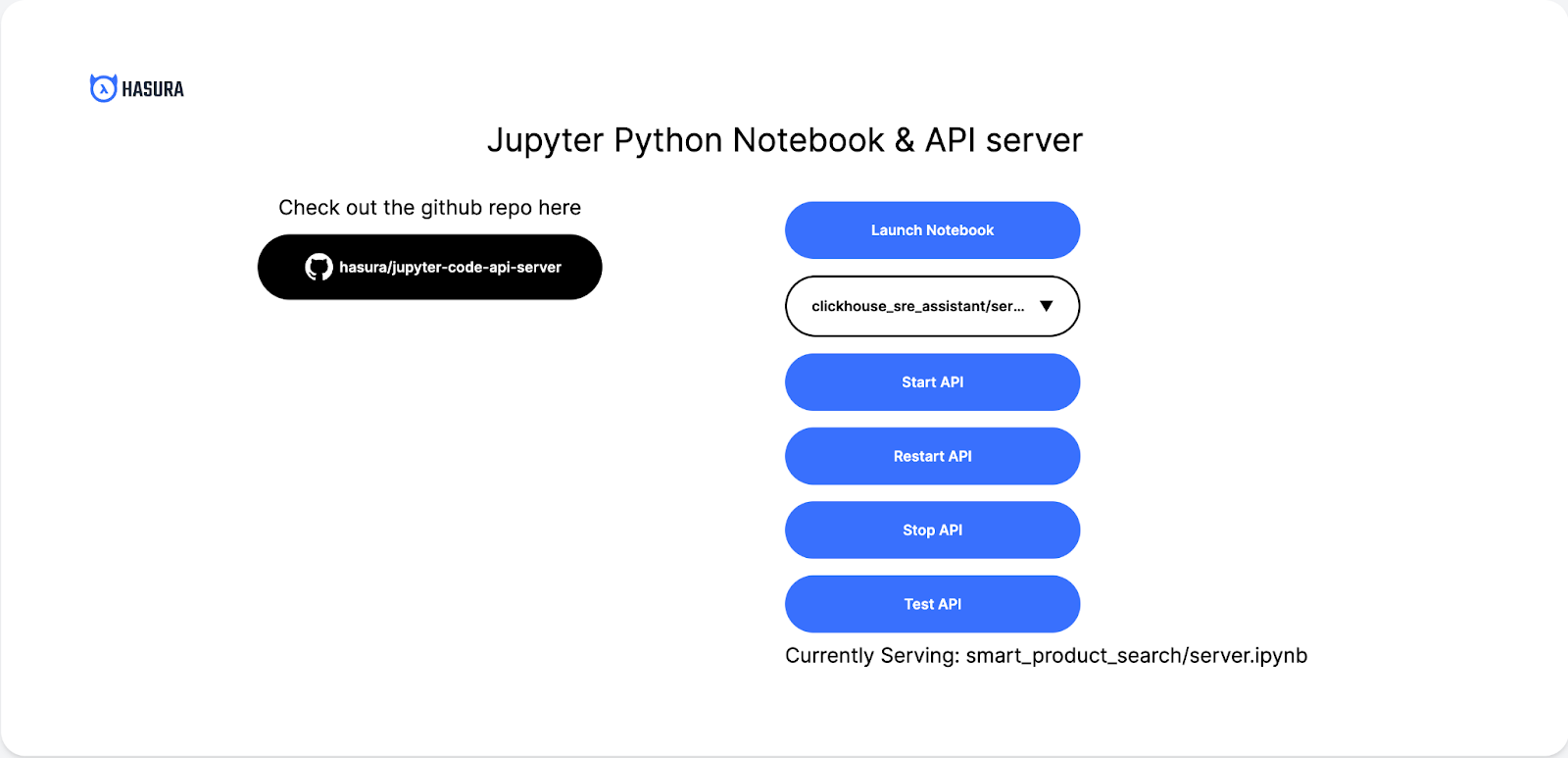The image size is (1568, 758).
Task: Click the dropdown's down-arrow triangle
Action: [1046, 306]
